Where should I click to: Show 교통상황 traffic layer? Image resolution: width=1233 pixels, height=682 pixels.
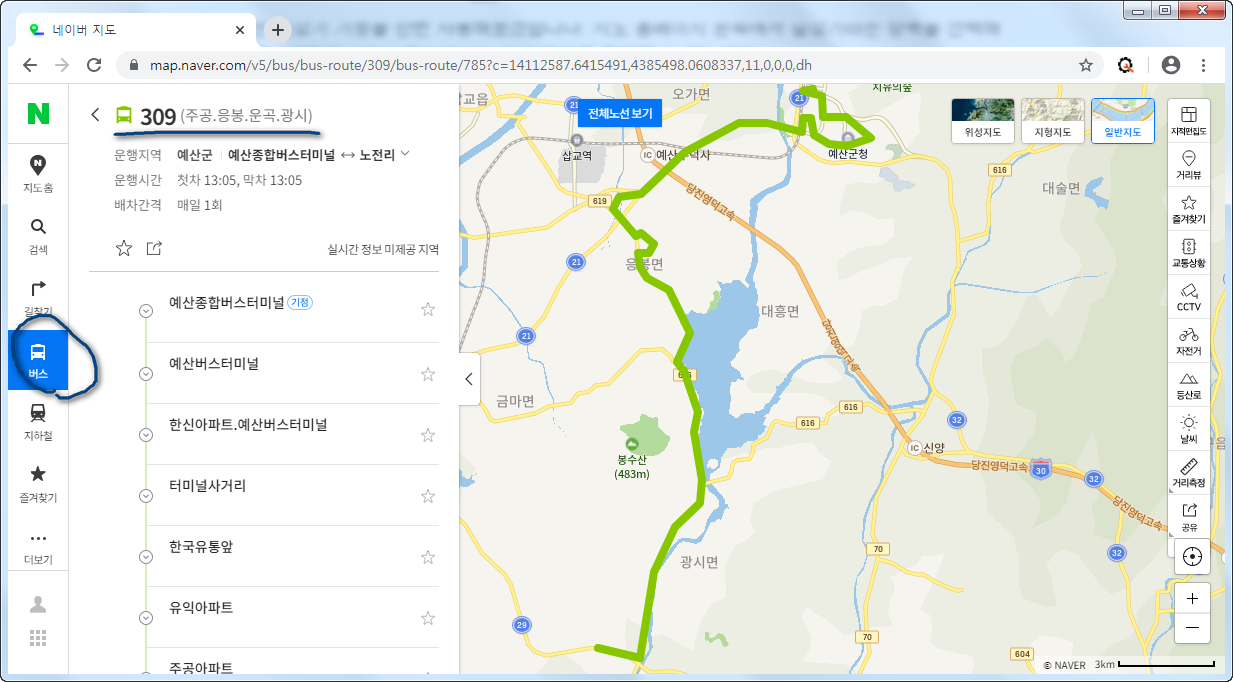click(1189, 252)
